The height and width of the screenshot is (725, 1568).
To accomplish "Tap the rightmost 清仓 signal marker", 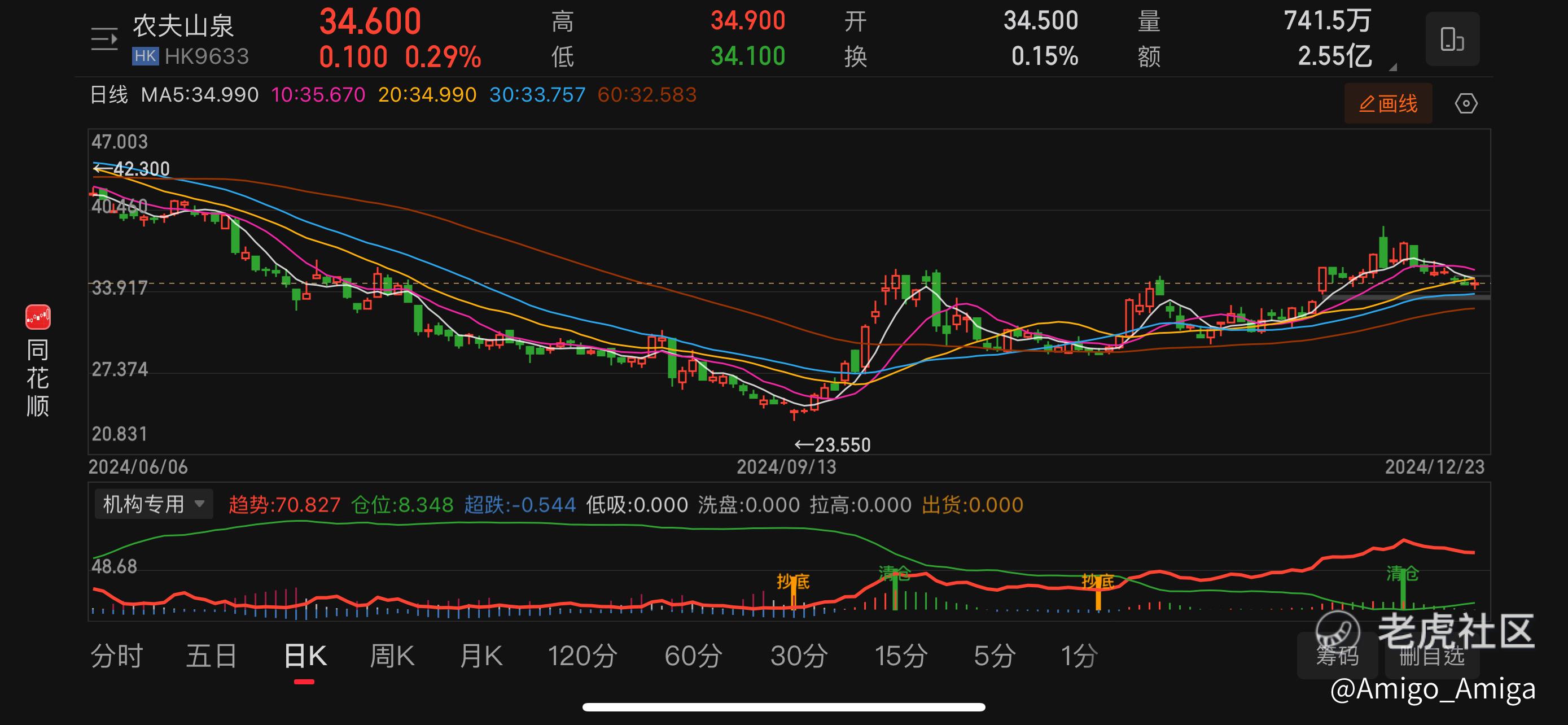I will click(x=1403, y=574).
